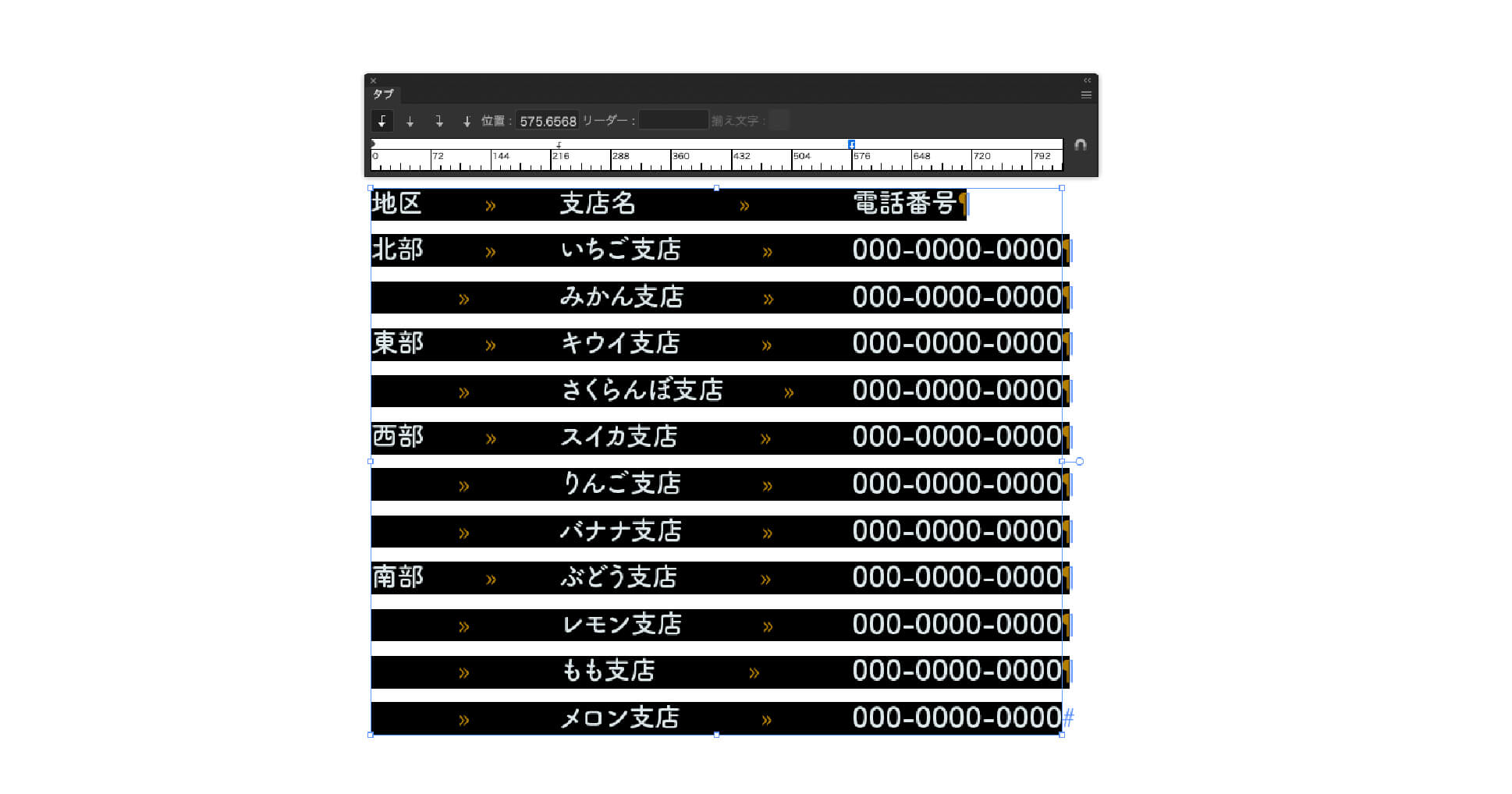Screen dimensions: 1512x794
Task: Click the text りんご支店
Action: (622, 484)
